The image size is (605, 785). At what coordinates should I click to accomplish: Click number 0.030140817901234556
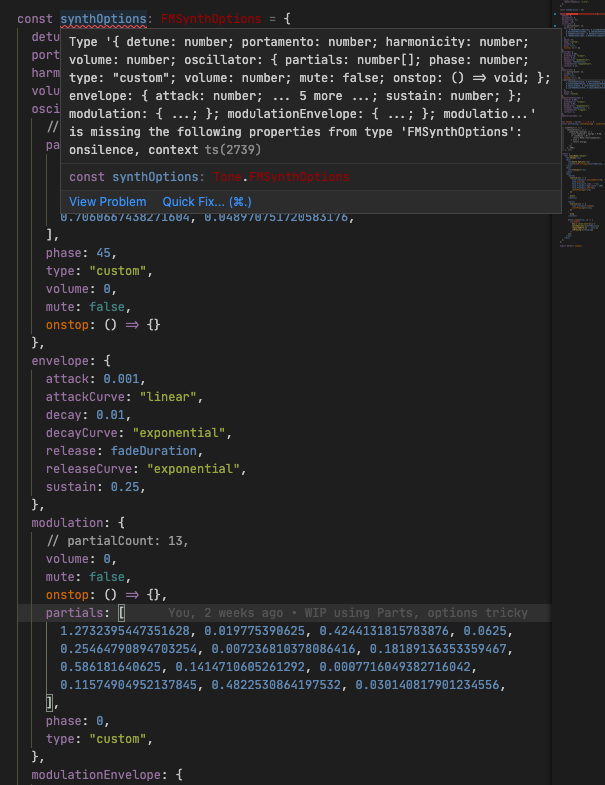[x=427, y=685]
